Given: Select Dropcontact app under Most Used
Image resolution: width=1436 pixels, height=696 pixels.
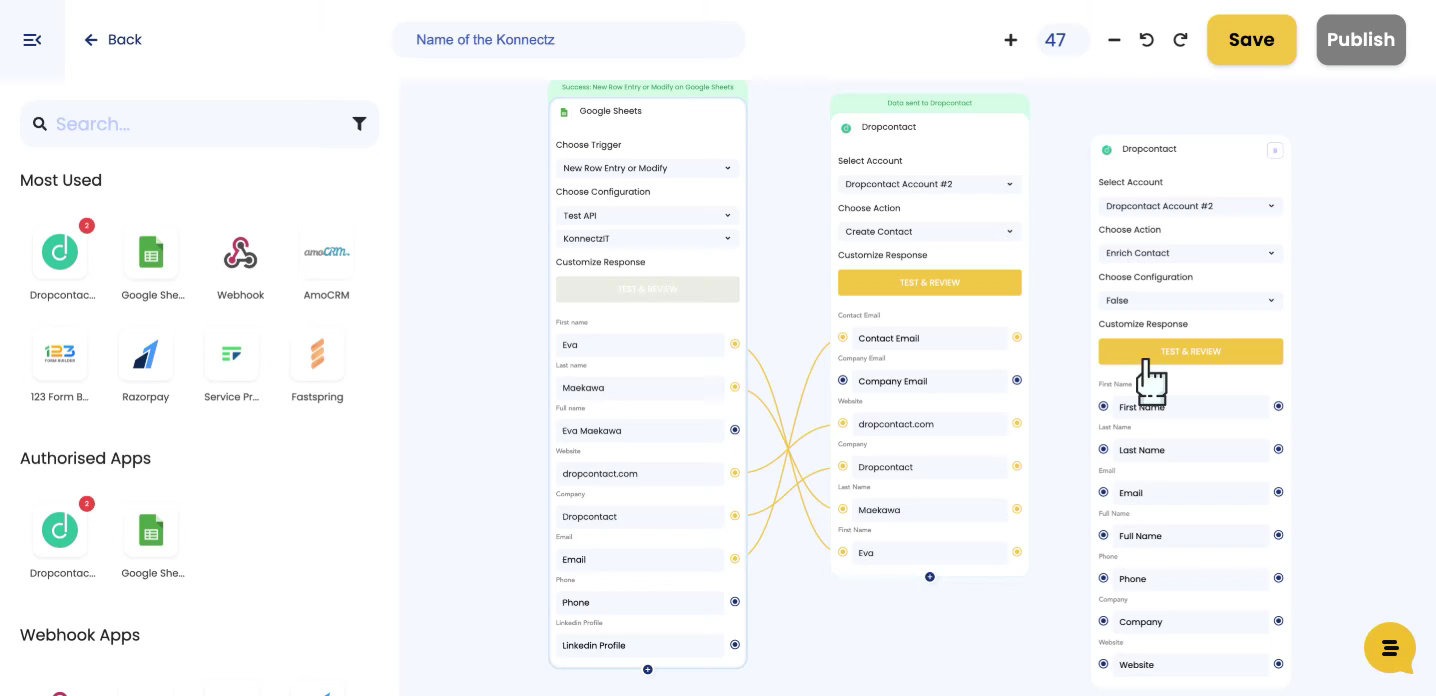Looking at the screenshot, I should coord(60,253).
